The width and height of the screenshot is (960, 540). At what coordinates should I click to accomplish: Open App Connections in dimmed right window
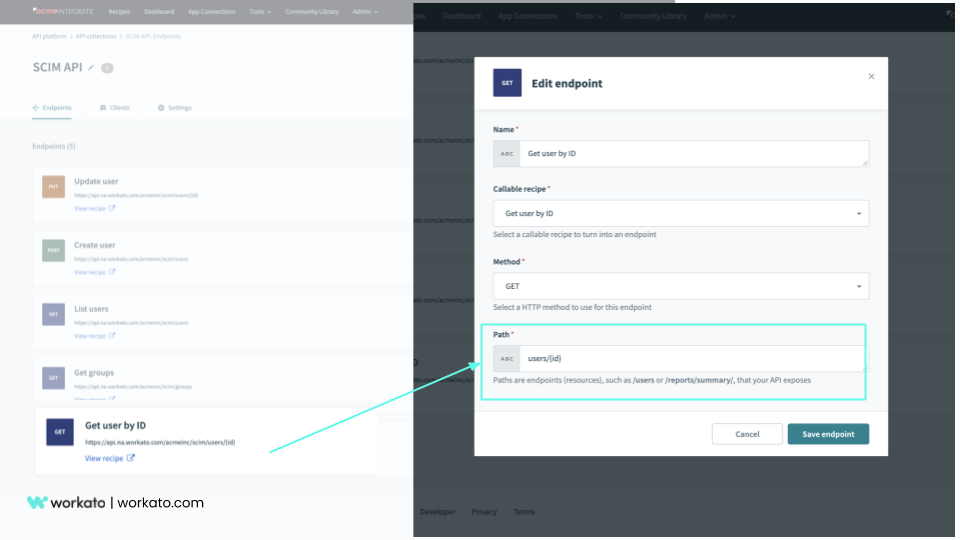tap(528, 16)
